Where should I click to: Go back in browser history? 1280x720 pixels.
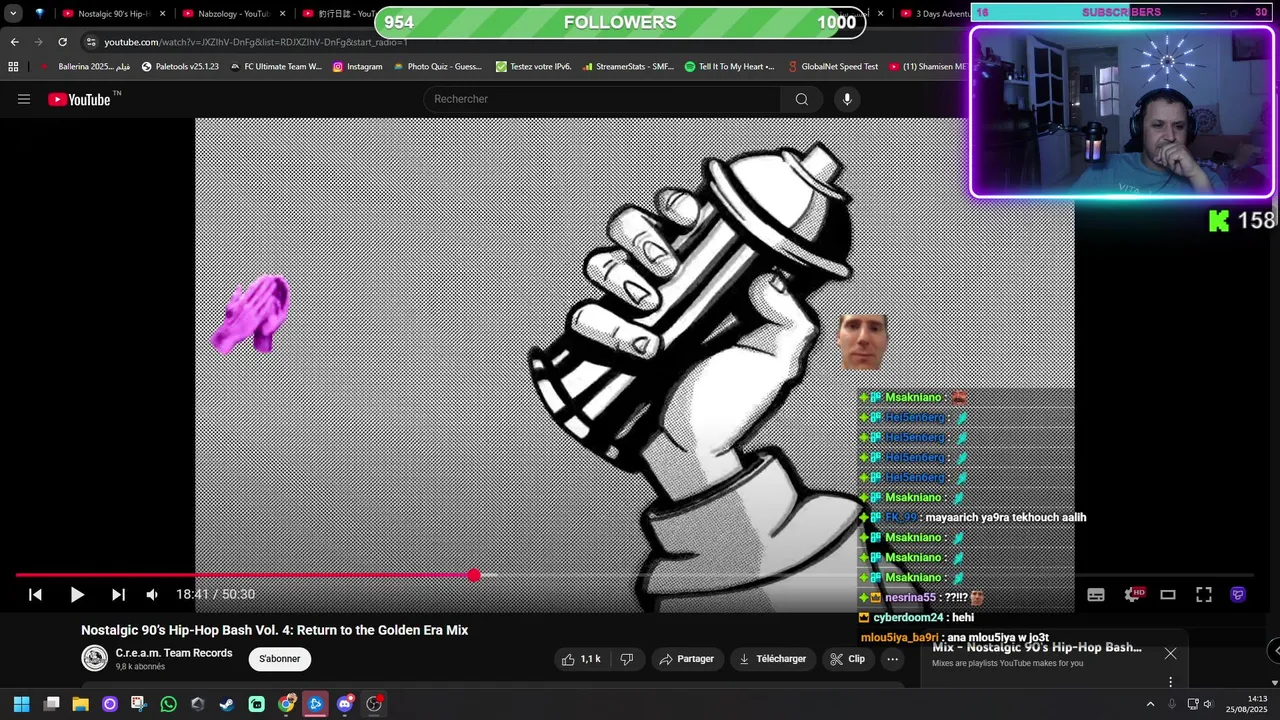pos(14,42)
